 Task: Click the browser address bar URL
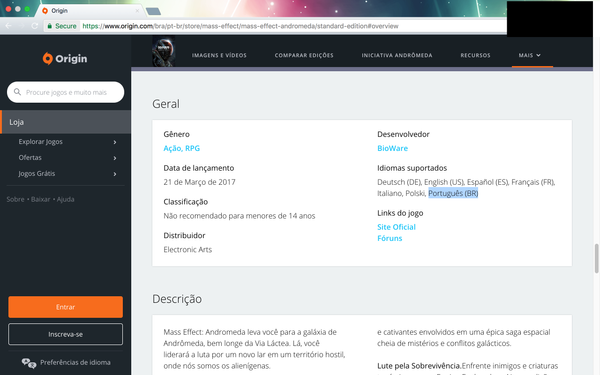click(x=240, y=26)
